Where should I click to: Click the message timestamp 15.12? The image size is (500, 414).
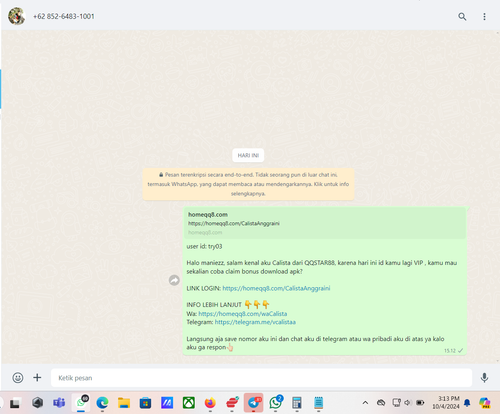[x=450, y=351]
